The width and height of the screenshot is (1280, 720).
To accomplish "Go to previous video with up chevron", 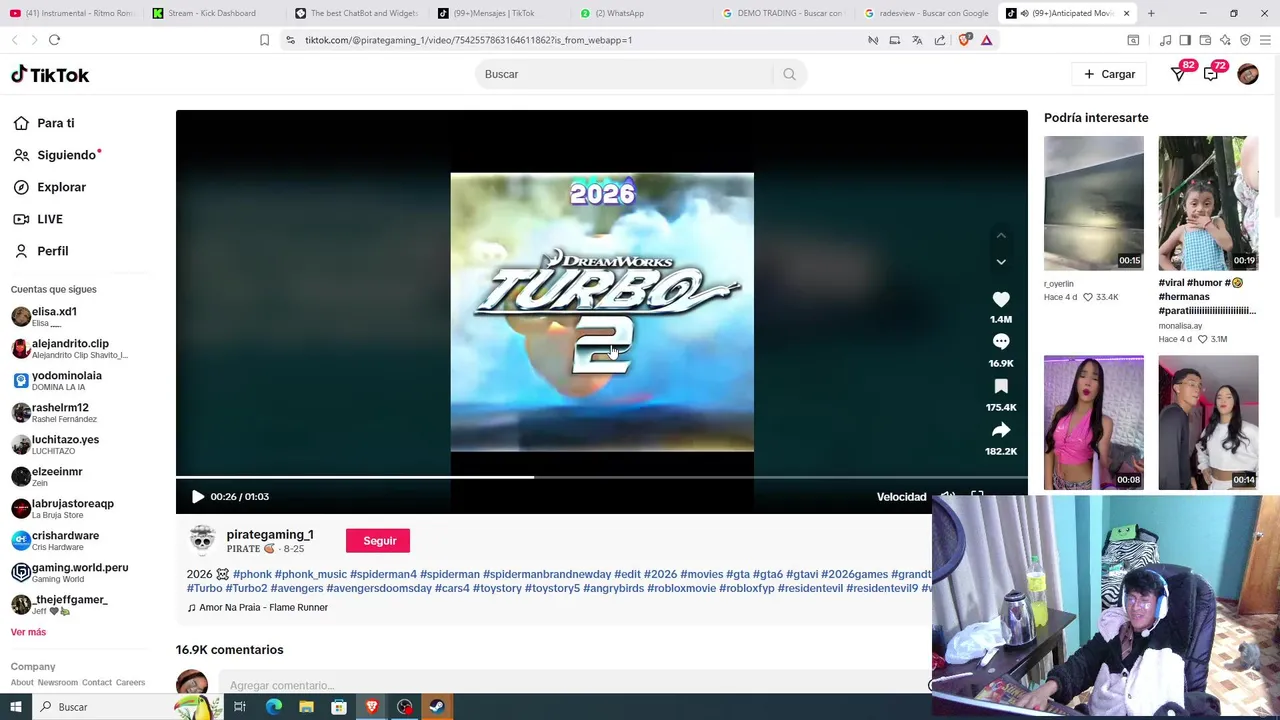I will [x=1001, y=235].
